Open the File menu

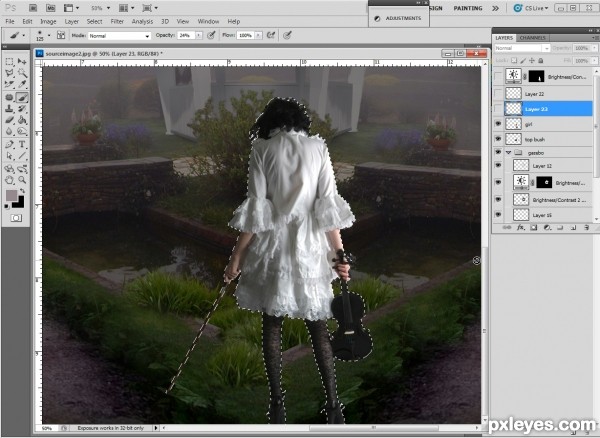[10, 21]
